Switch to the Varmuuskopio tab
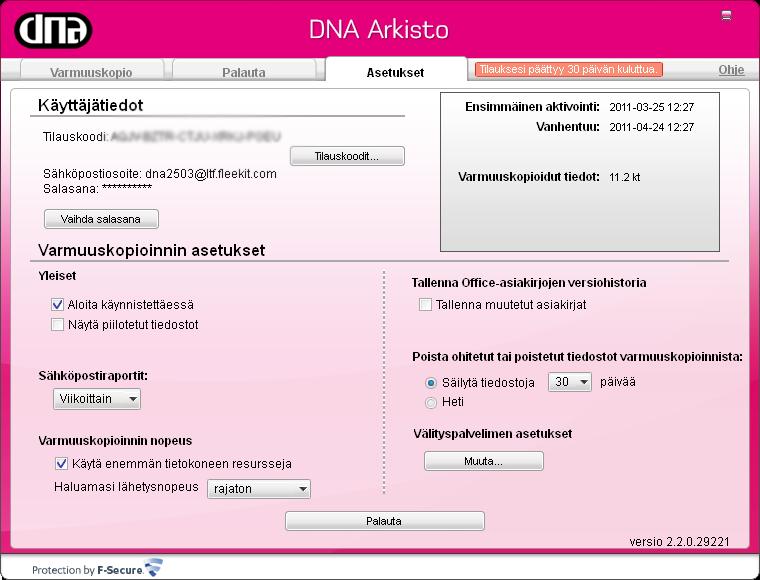 click(x=91, y=72)
